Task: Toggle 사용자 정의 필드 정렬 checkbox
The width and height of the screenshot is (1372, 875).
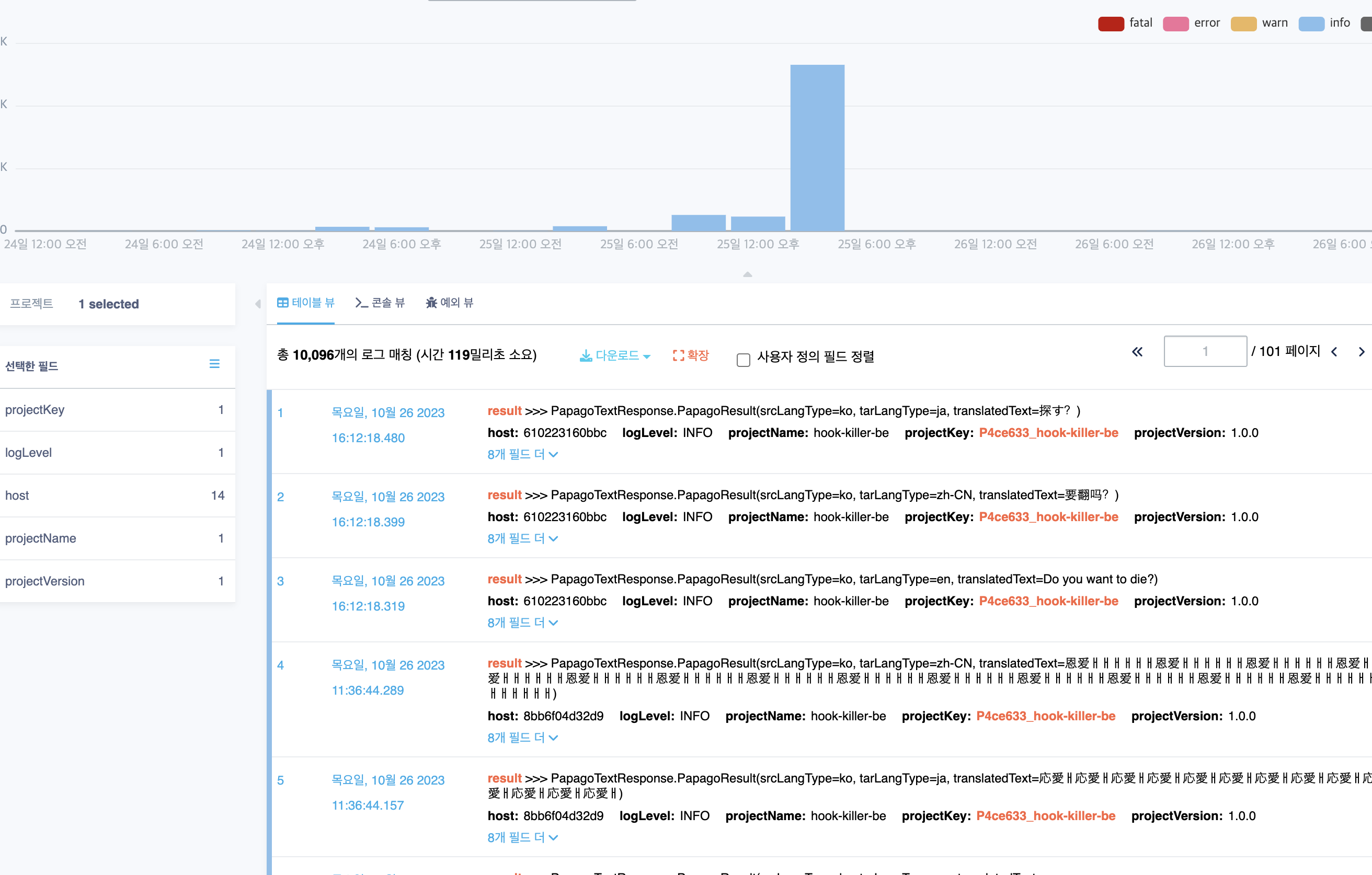Action: pyautogui.click(x=743, y=360)
